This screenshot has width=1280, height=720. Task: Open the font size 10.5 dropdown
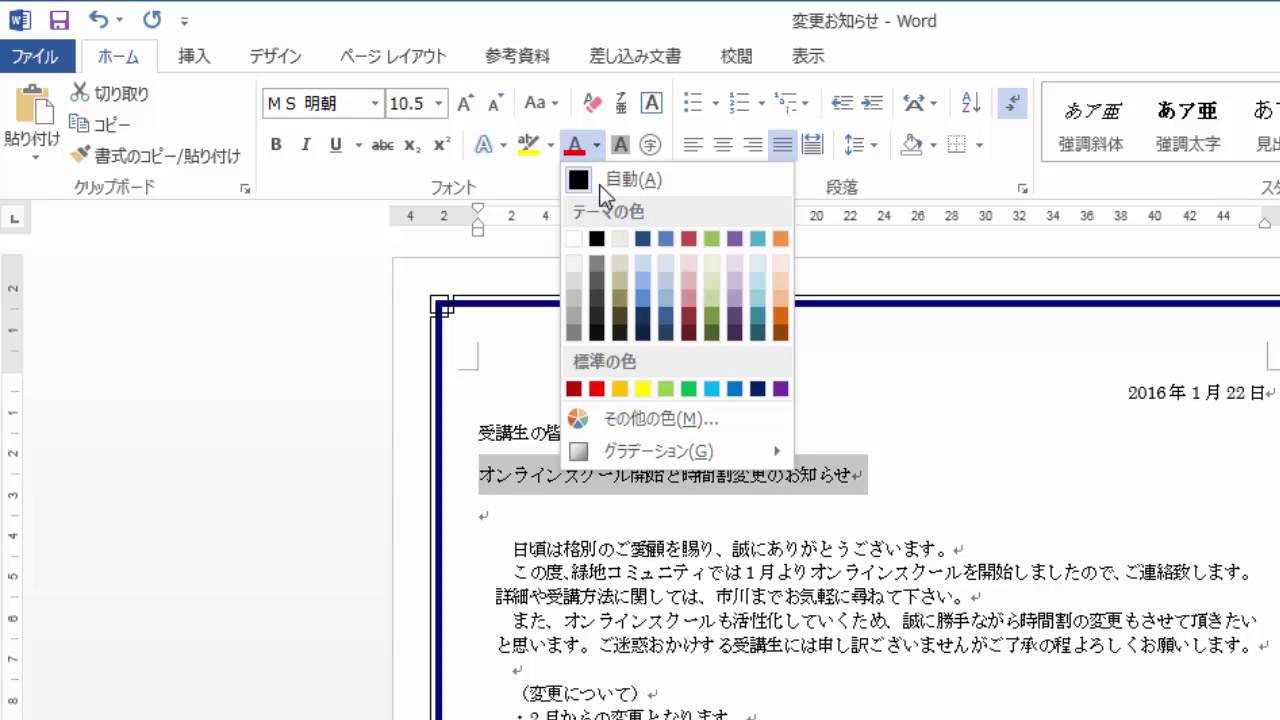coord(439,103)
